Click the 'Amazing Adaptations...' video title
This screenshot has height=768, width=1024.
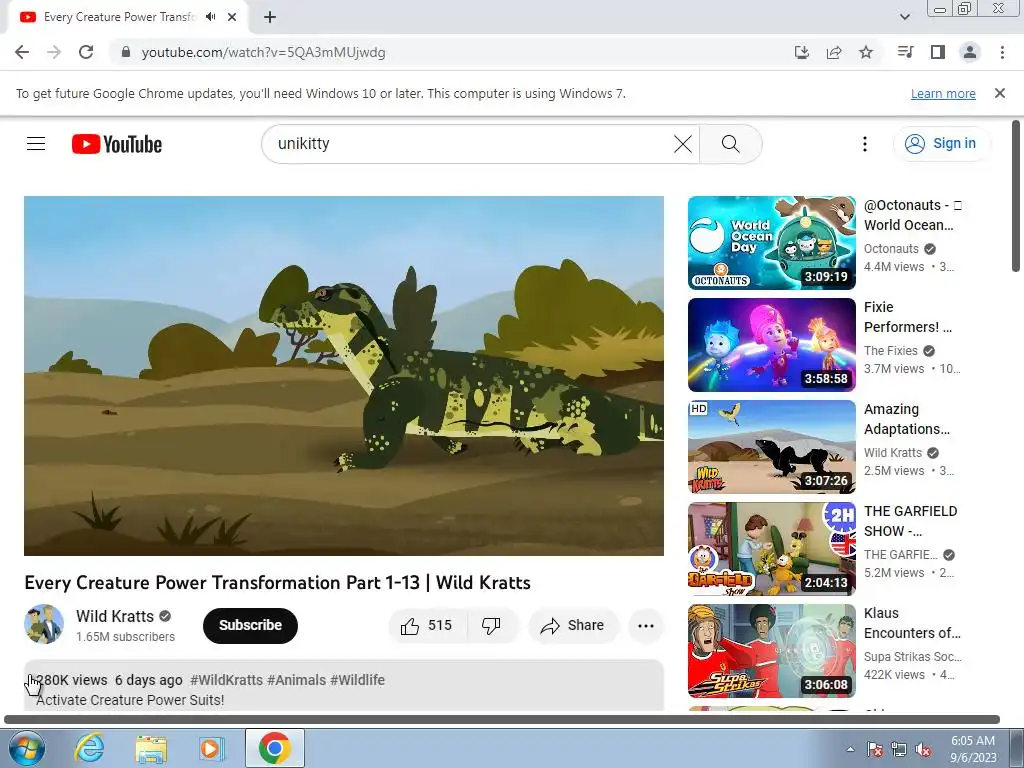click(x=907, y=419)
